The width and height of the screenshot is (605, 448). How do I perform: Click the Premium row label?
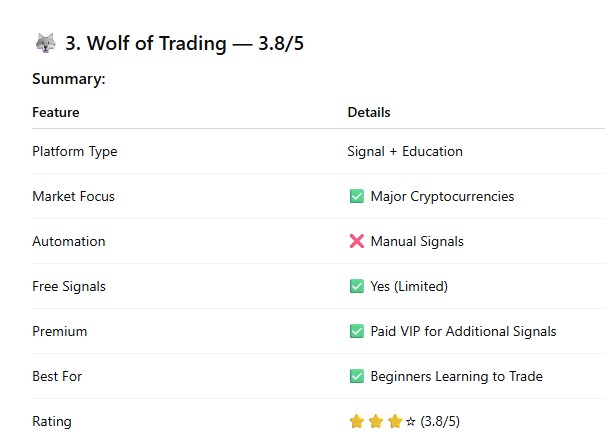tap(59, 331)
